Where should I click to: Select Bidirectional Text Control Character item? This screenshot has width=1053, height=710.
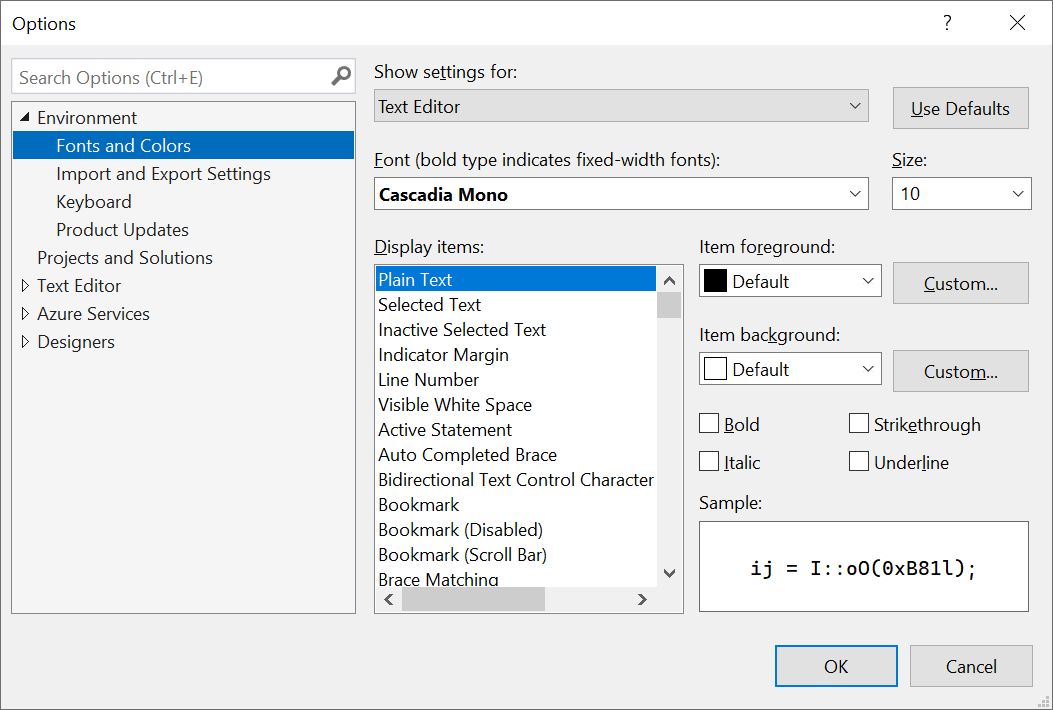516,480
